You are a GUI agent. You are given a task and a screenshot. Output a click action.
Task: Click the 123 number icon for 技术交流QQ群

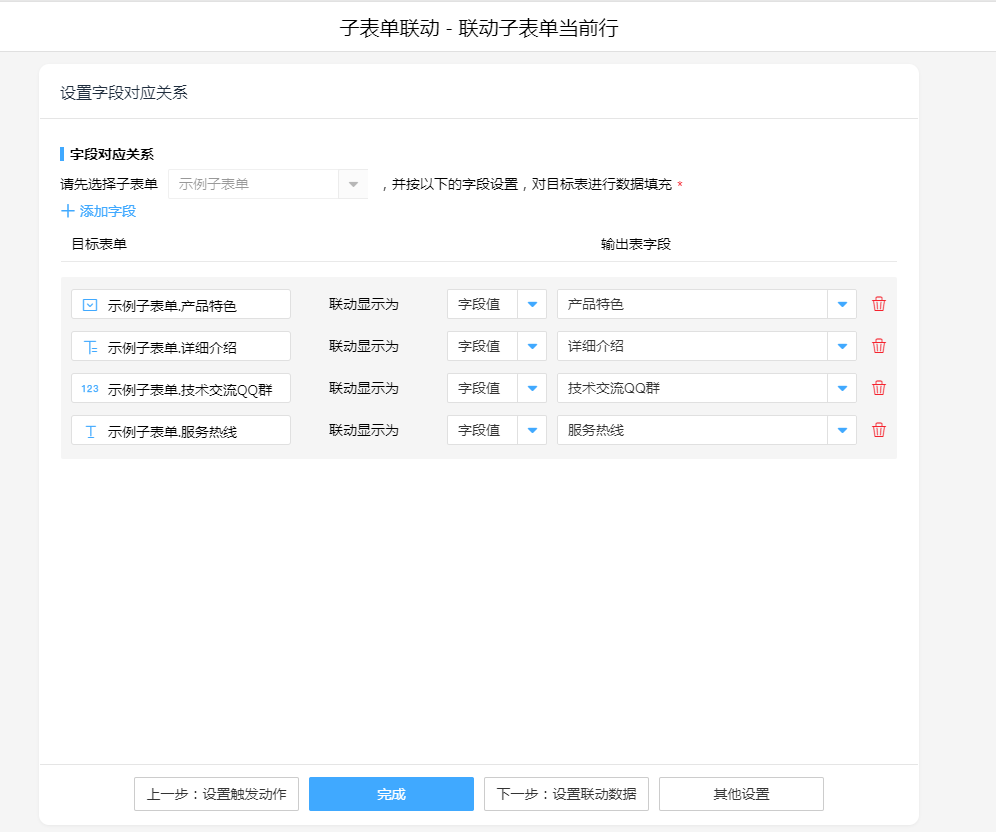click(x=90, y=389)
